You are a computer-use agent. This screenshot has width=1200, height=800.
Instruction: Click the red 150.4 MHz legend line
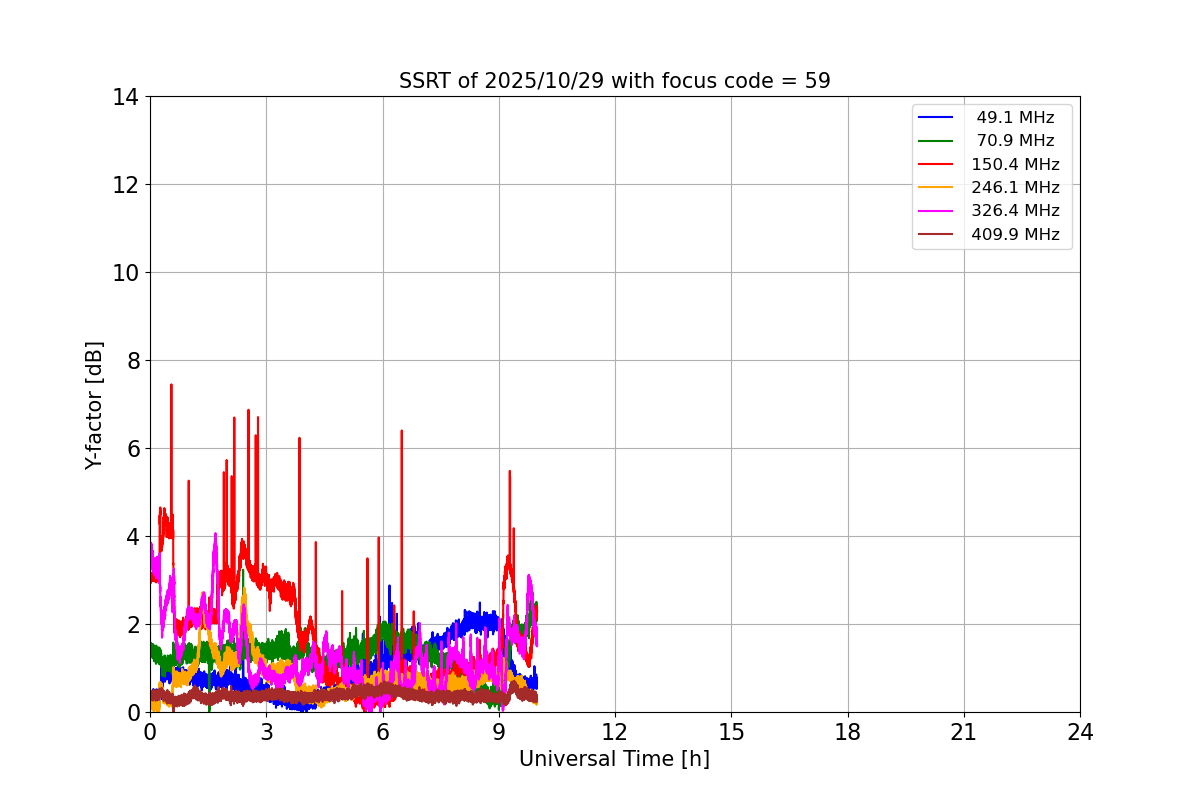pyautogui.click(x=936, y=164)
